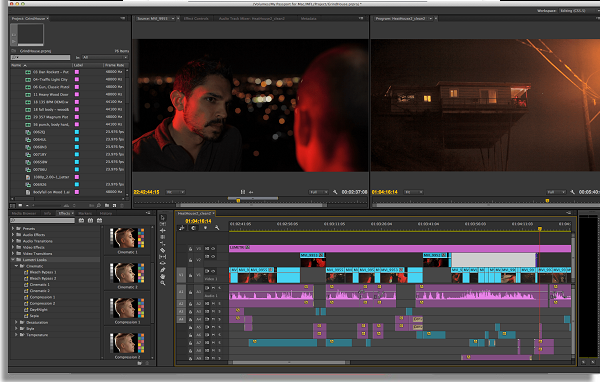
Task: Toggle track output eye on V2
Action: (213, 256)
